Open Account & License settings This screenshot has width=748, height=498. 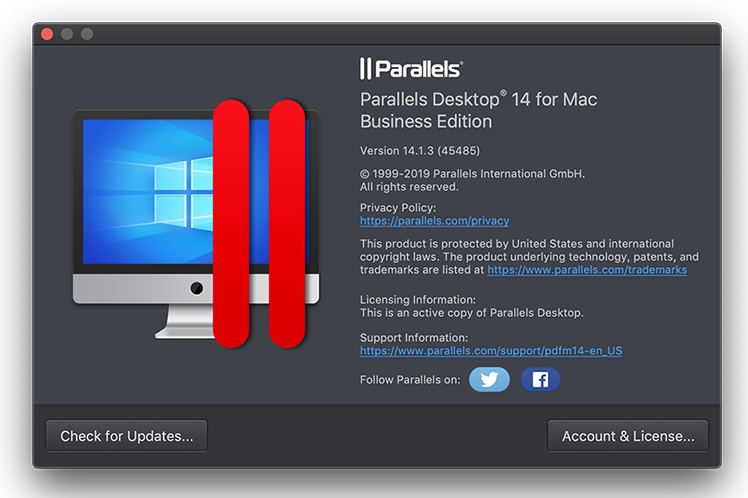pos(628,436)
